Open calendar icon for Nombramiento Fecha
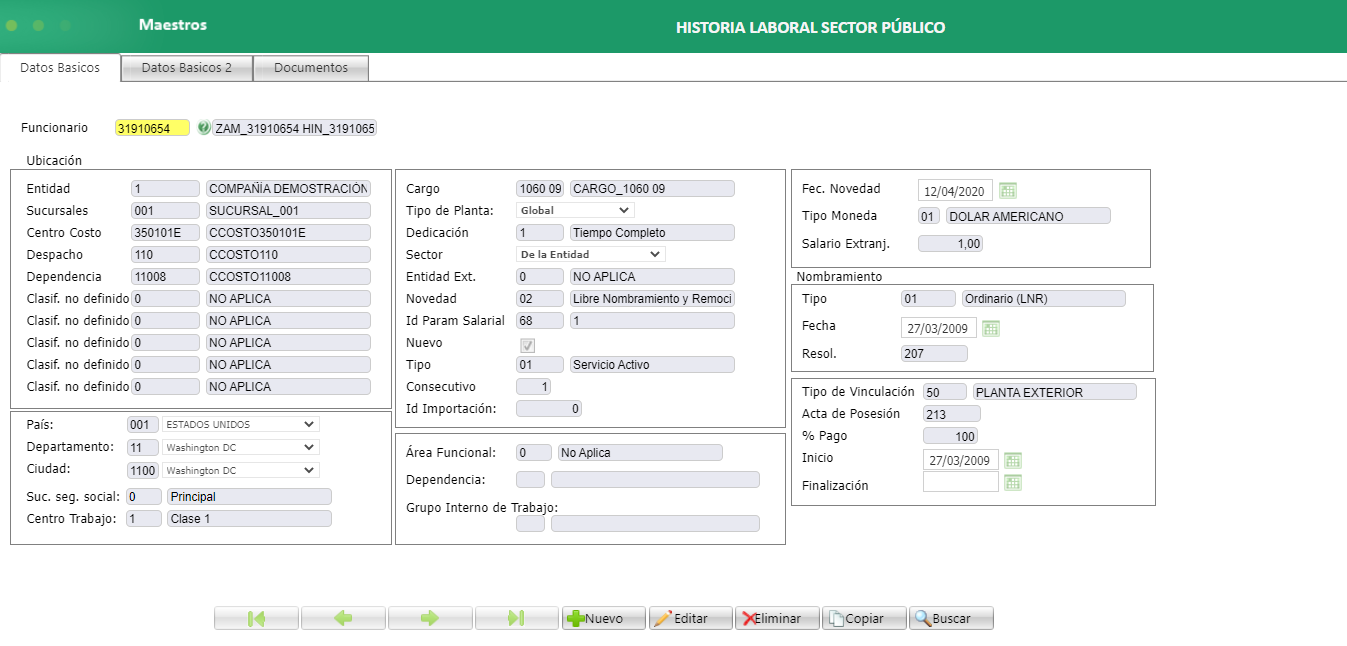 tap(991, 328)
